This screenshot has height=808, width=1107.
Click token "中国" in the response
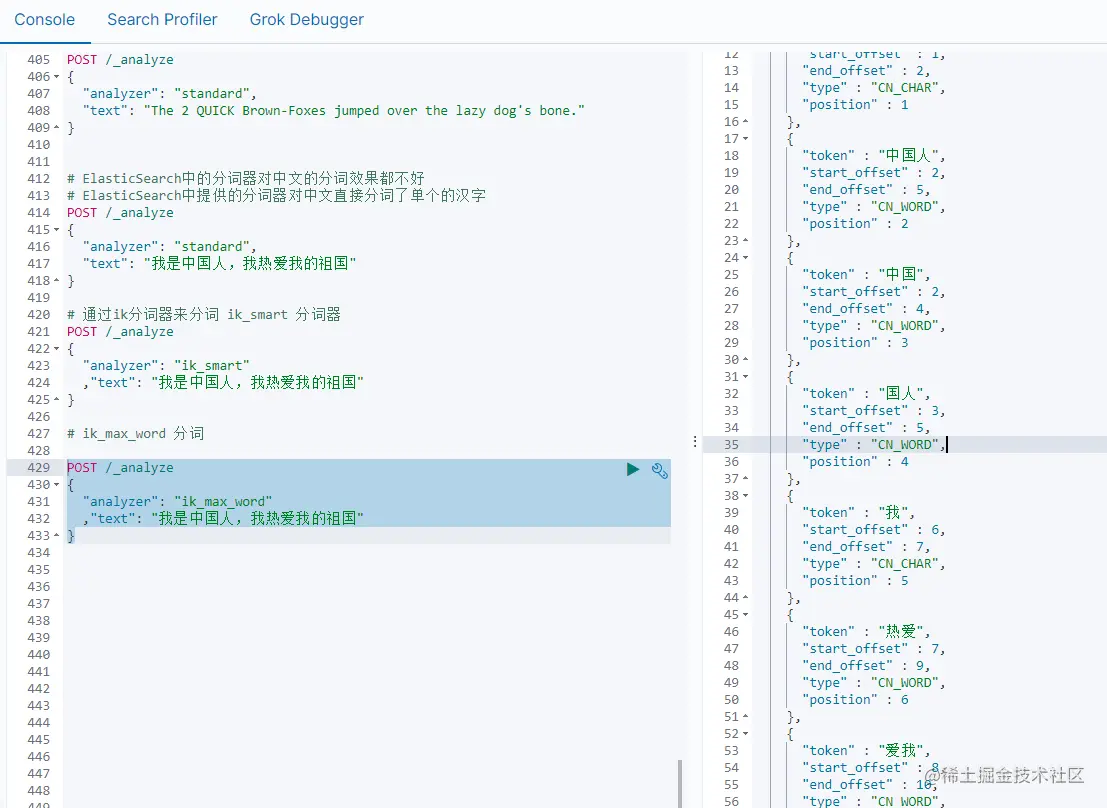click(904, 274)
